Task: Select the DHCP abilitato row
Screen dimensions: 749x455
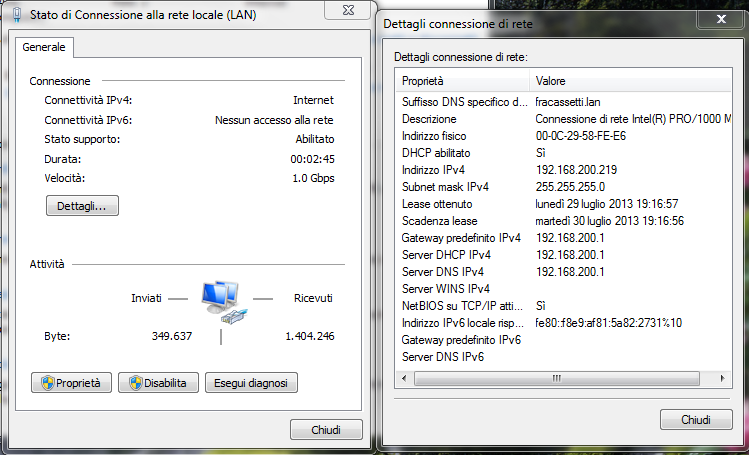Action: click(x=564, y=153)
